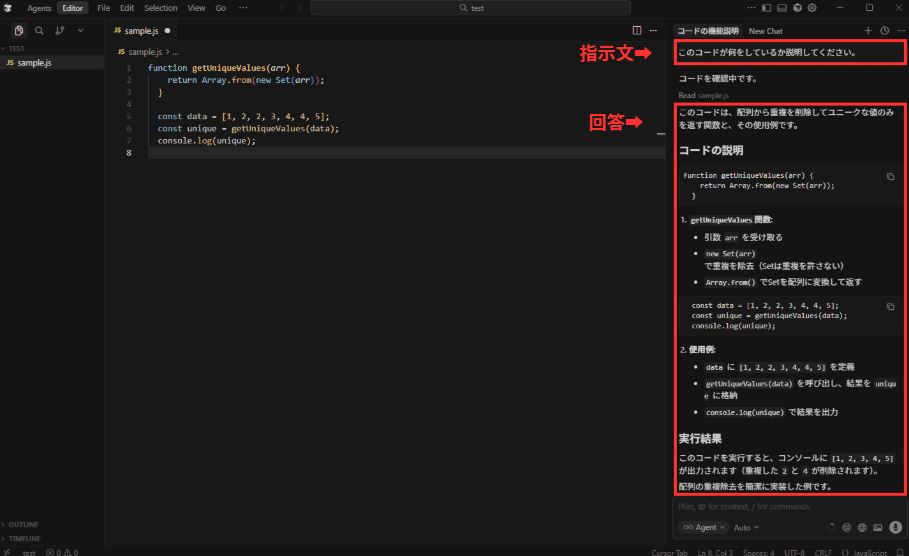
Task: Go forward with the right navigation arrow
Action: [x=300, y=8]
